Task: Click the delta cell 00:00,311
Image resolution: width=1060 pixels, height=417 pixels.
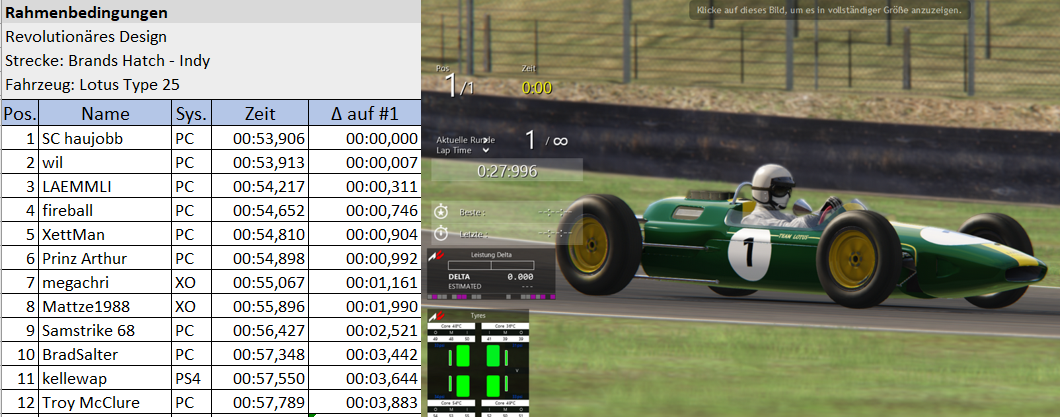Action: click(x=365, y=187)
